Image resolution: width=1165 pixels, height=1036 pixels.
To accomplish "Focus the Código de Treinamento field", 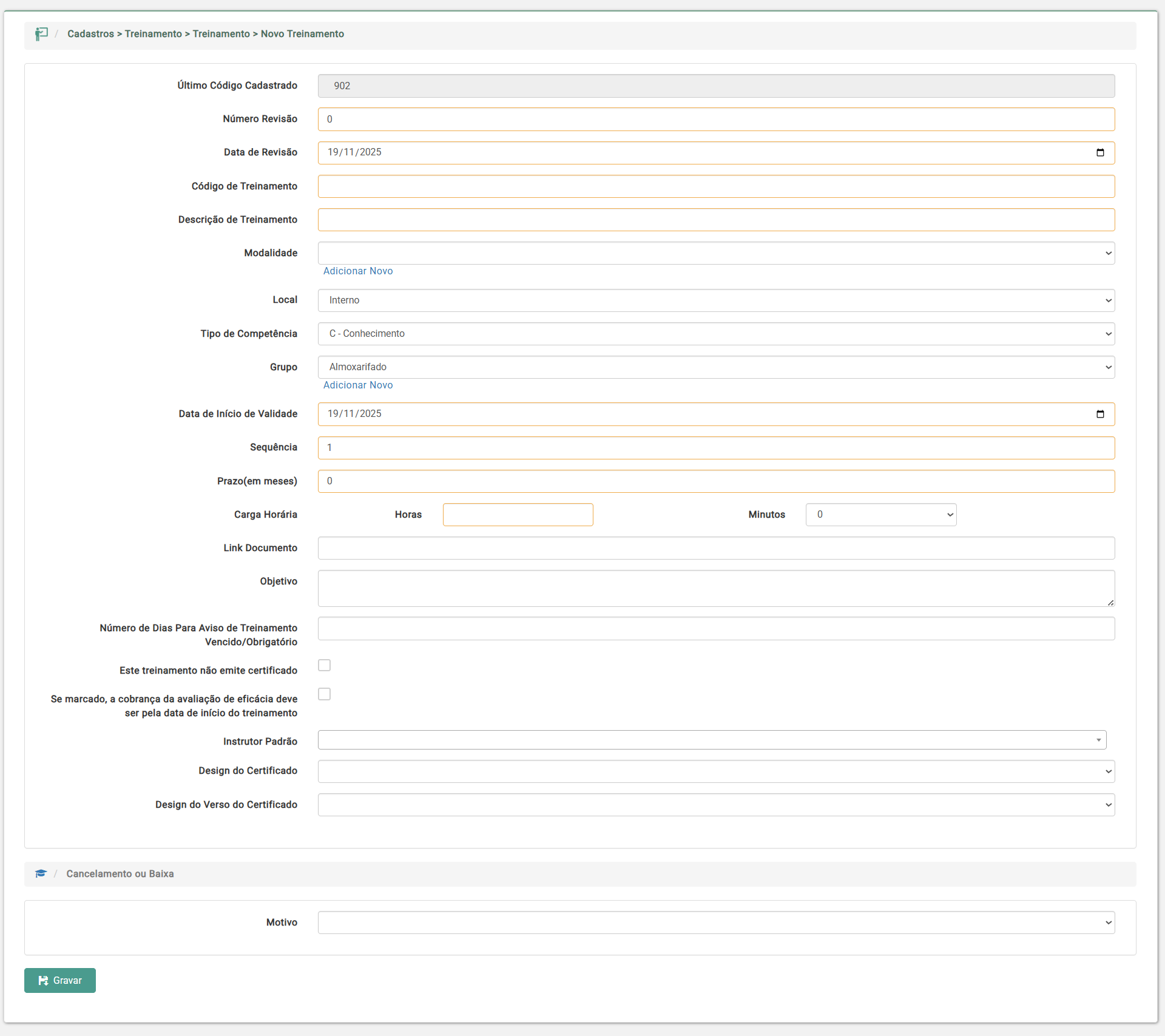I will pos(716,186).
